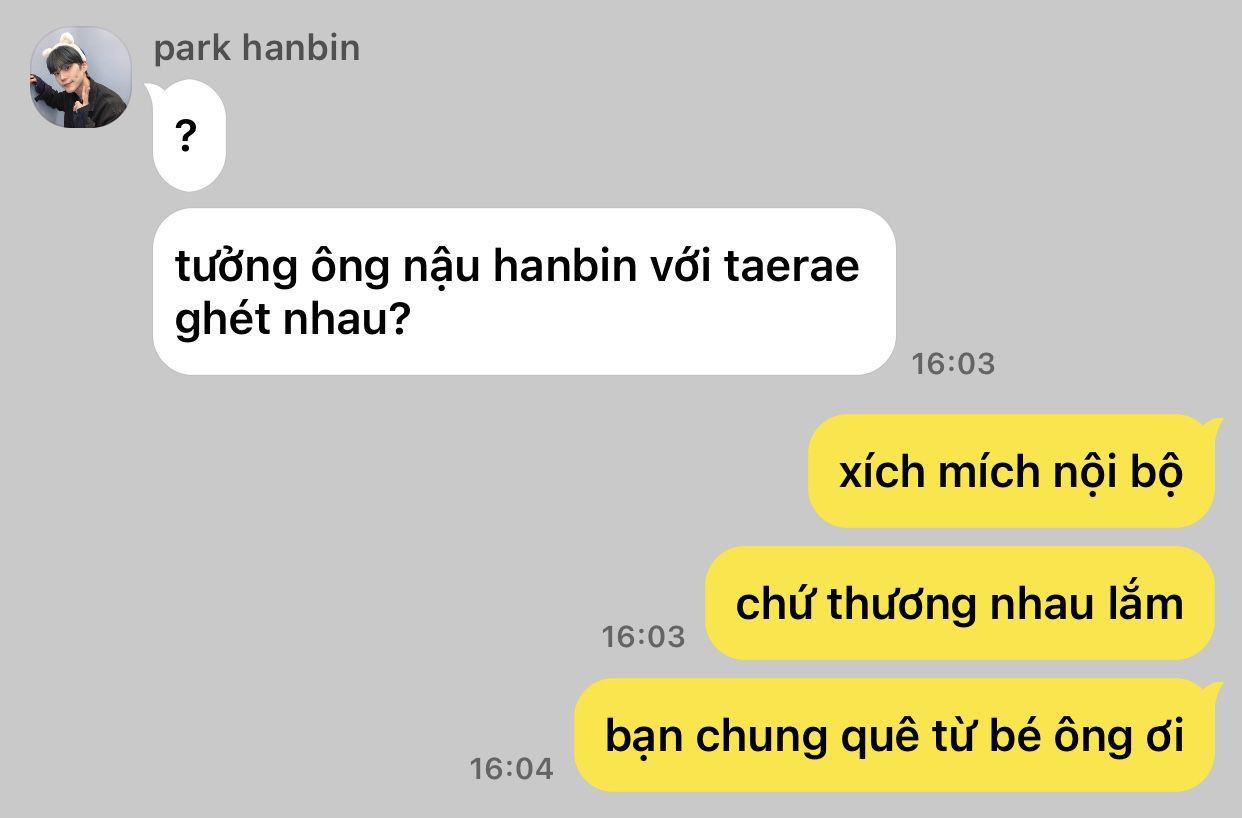Select the yellow "xích mích nội bộ" bubble
This screenshot has width=1242, height=818.
(1014, 471)
